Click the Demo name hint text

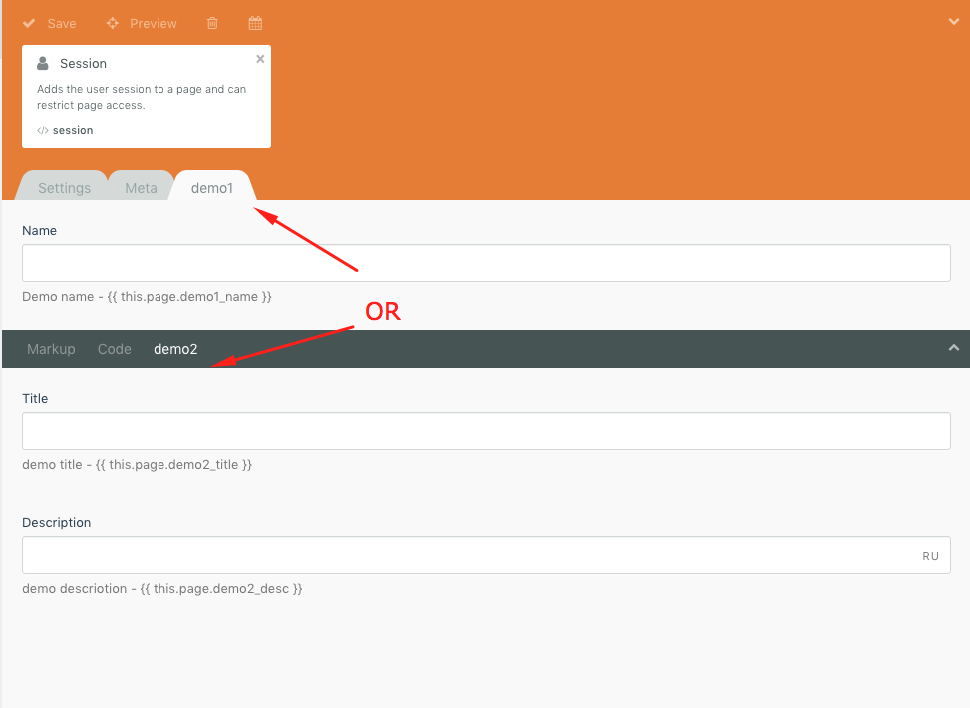(147, 297)
